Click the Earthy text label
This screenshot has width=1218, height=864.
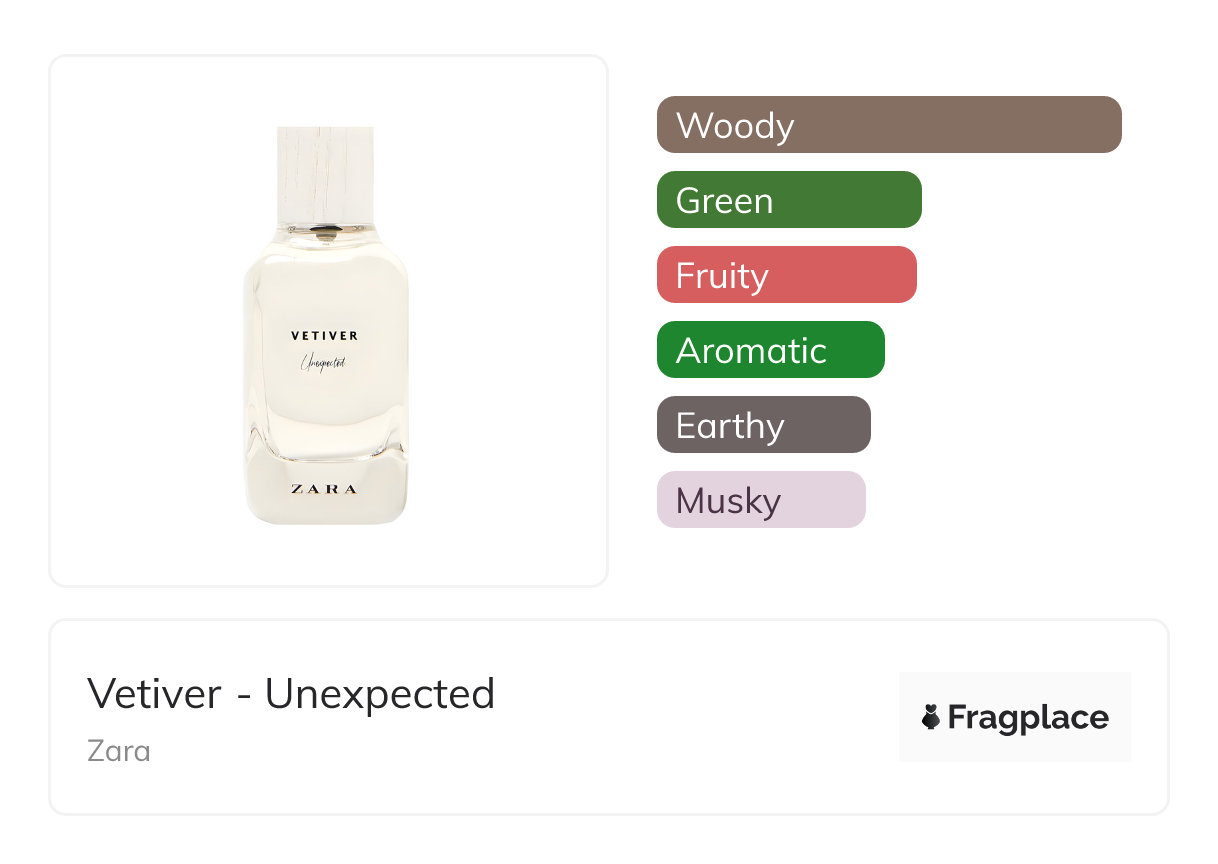tap(730, 426)
